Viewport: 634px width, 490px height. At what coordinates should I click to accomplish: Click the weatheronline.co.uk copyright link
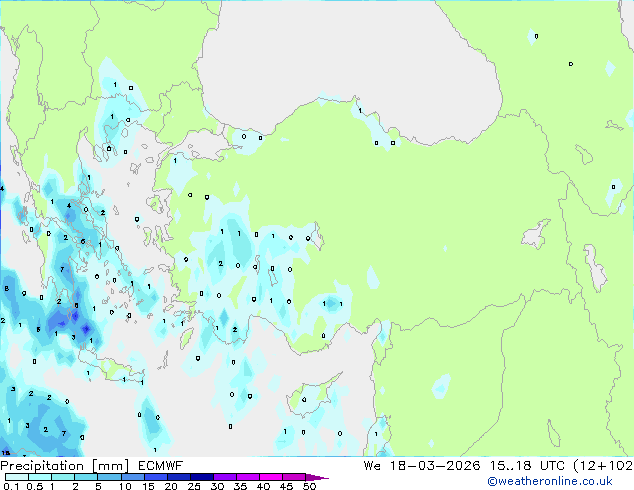549,481
